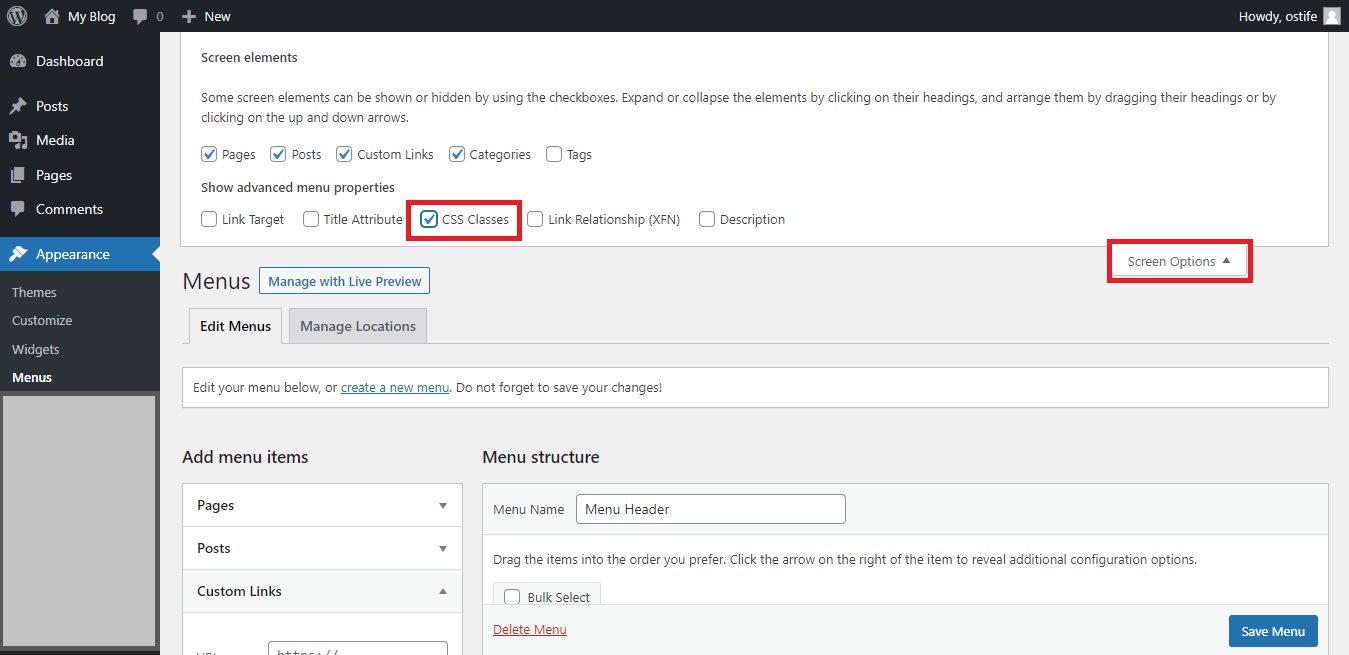Expand the Pages menu items section

point(443,505)
